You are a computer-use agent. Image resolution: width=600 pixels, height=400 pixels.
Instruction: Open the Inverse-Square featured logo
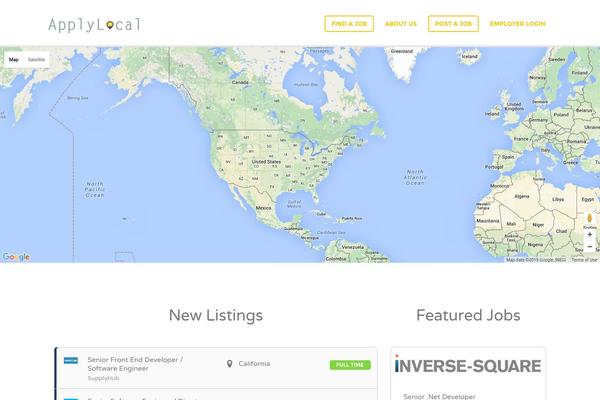point(468,365)
